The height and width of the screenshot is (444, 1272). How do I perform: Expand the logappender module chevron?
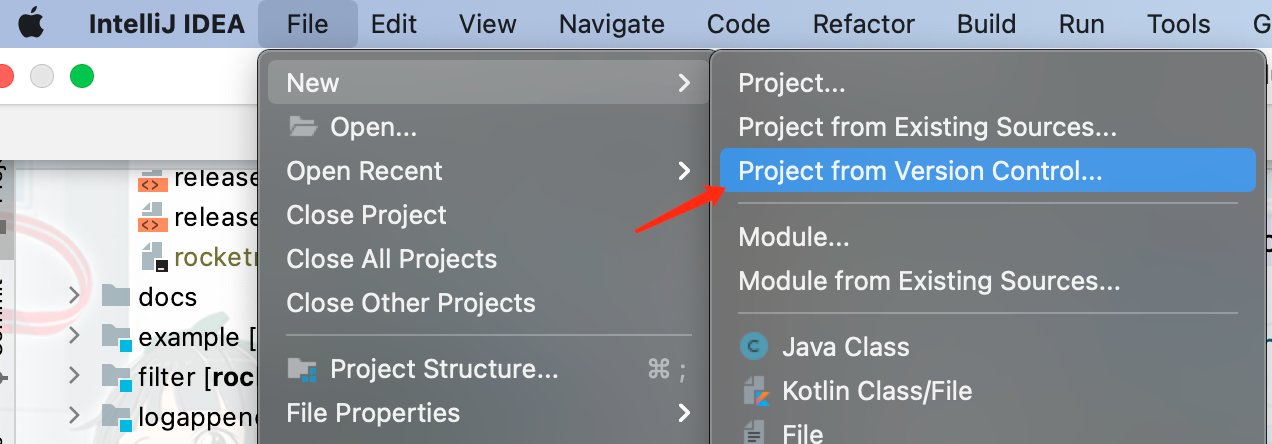point(74,415)
